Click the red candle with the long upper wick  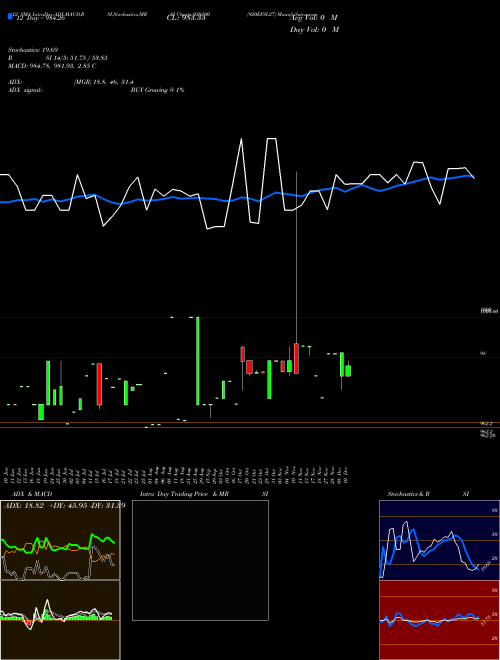pyautogui.click(x=296, y=358)
